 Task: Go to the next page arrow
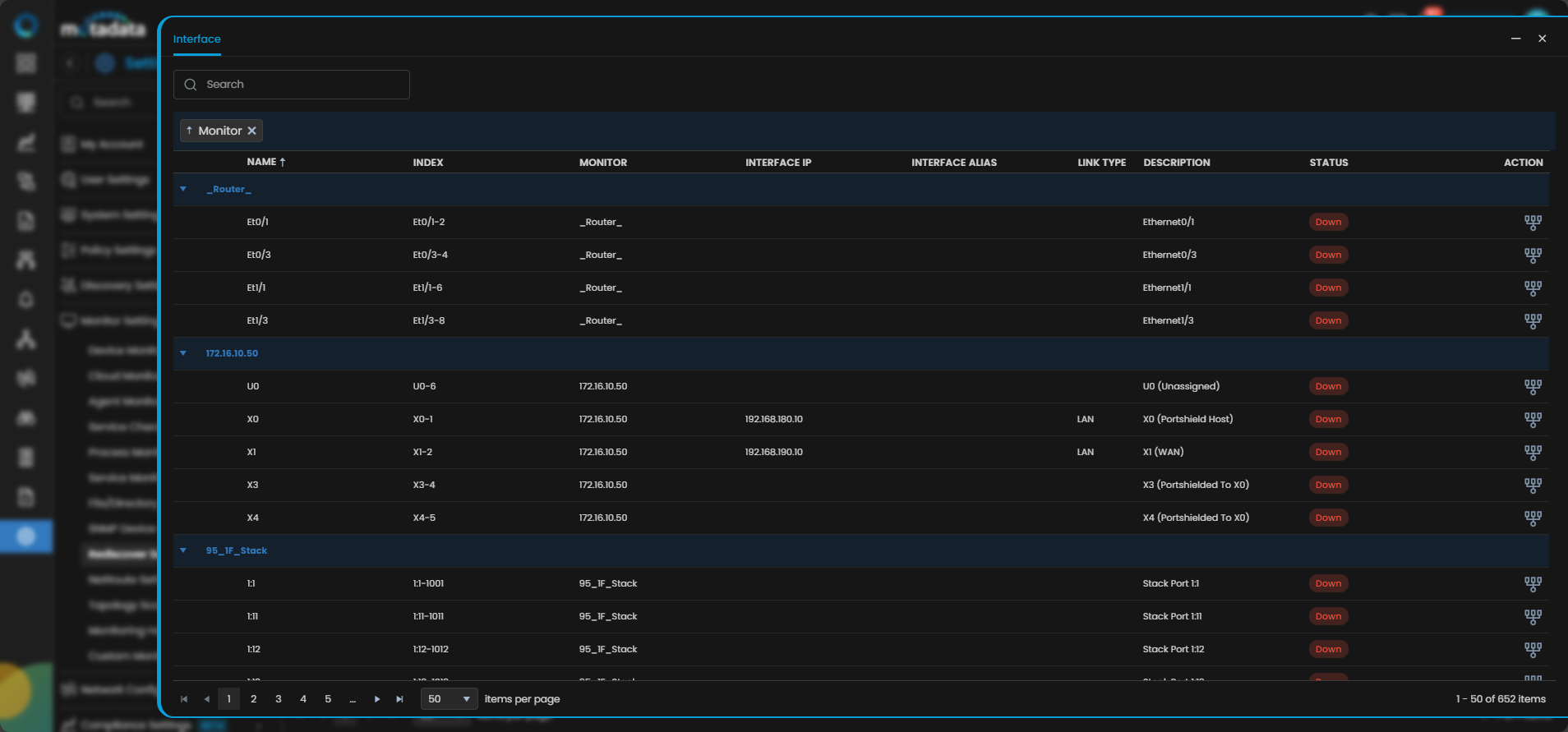(377, 699)
